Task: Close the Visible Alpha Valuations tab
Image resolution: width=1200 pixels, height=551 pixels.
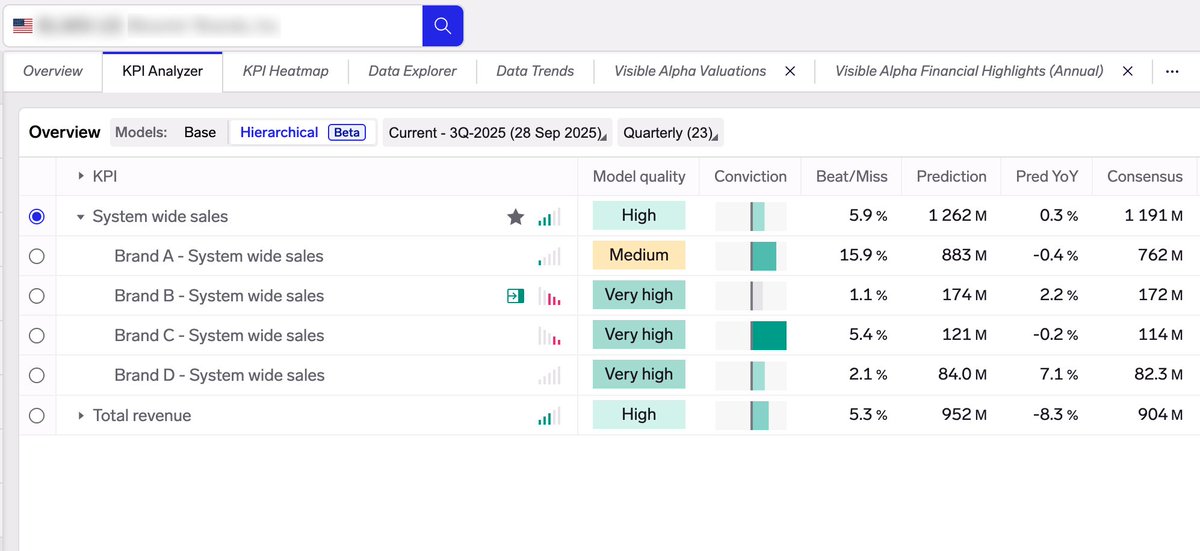Action: [x=790, y=71]
